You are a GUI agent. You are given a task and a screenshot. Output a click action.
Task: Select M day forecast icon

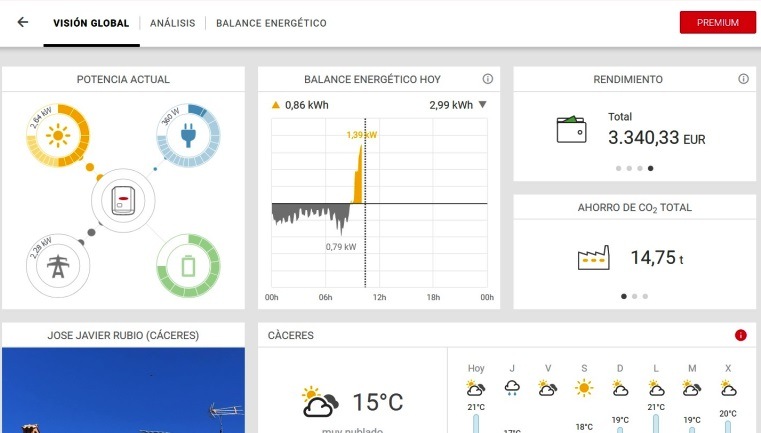(692, 388)
